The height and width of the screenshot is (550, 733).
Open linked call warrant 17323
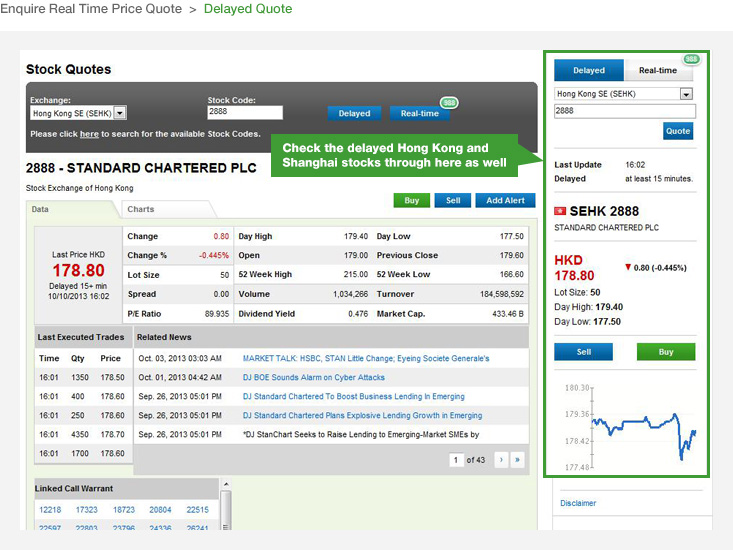[x=86, y=510]
